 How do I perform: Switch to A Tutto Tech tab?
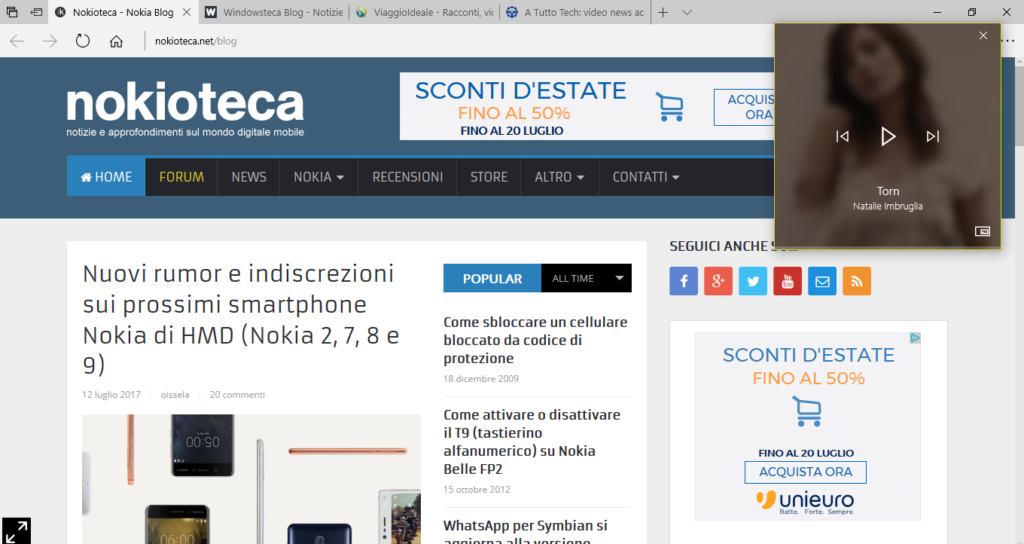576,12
